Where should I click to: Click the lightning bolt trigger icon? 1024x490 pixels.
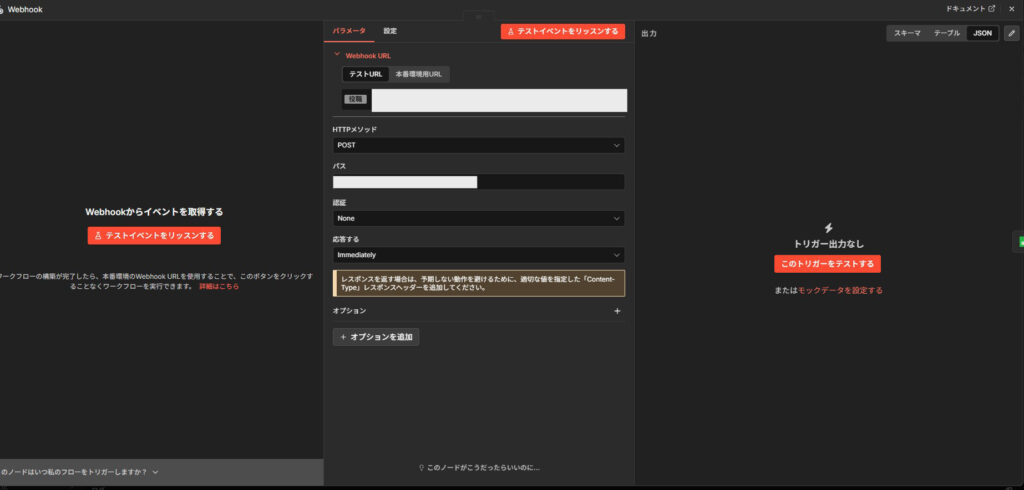(x=827, y=228)
